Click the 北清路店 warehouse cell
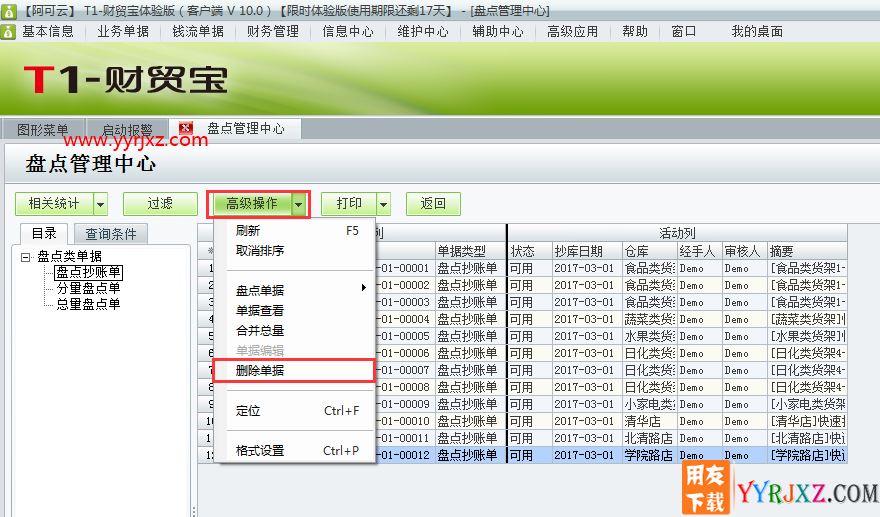Screen dimensions: 880x517 [x=650, y=438]
